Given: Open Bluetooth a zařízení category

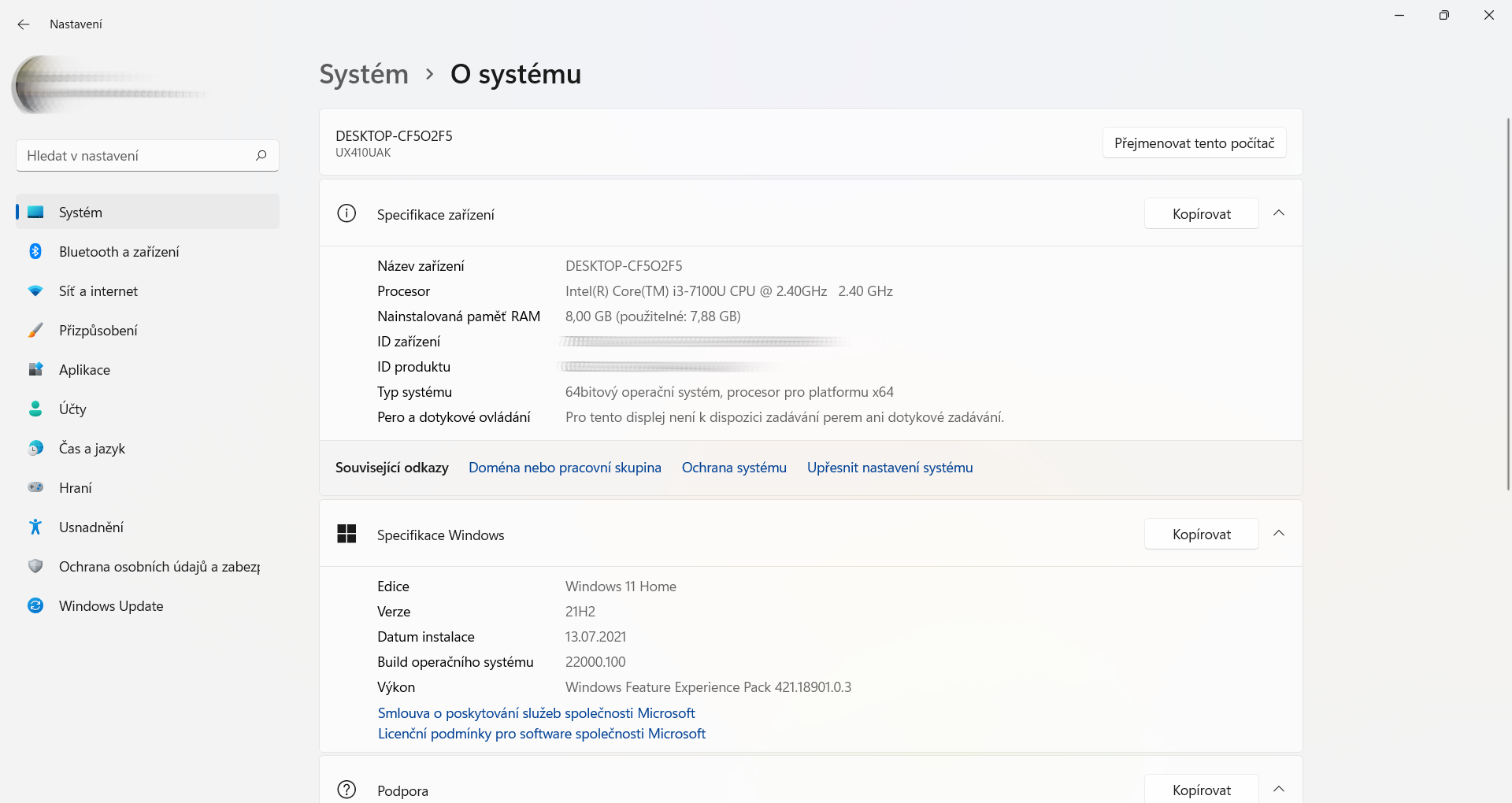Looking at the screenshot, I should (x=148, y=251).
